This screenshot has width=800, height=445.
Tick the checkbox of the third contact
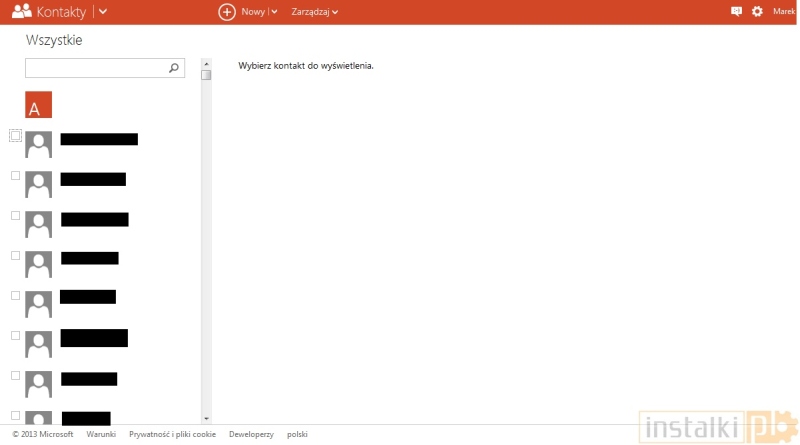point(15,215)
